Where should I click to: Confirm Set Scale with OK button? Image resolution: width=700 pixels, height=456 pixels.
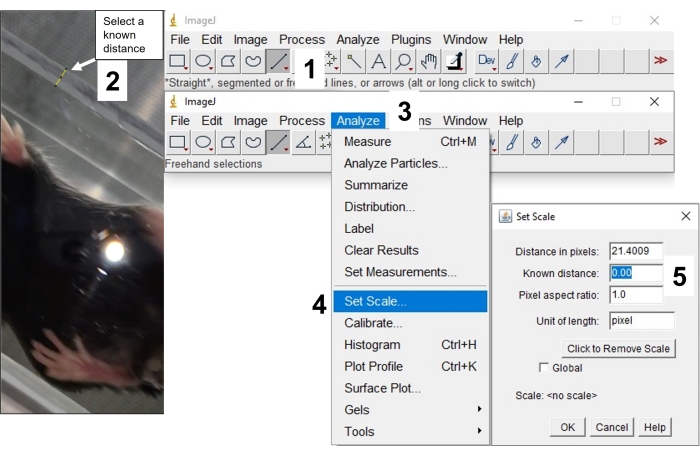click(x=567, y=427)
